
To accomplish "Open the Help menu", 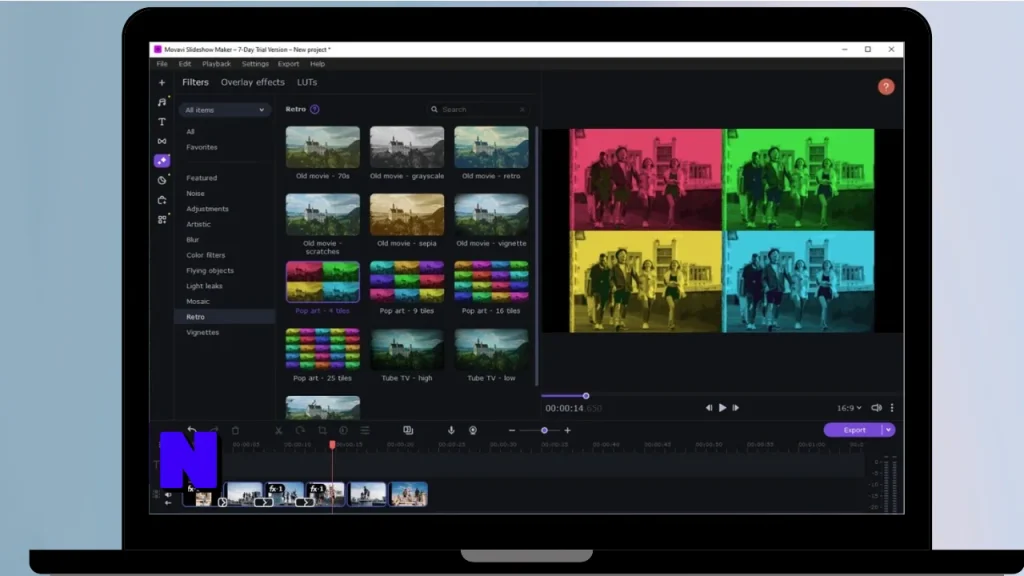I will [317, 64].
